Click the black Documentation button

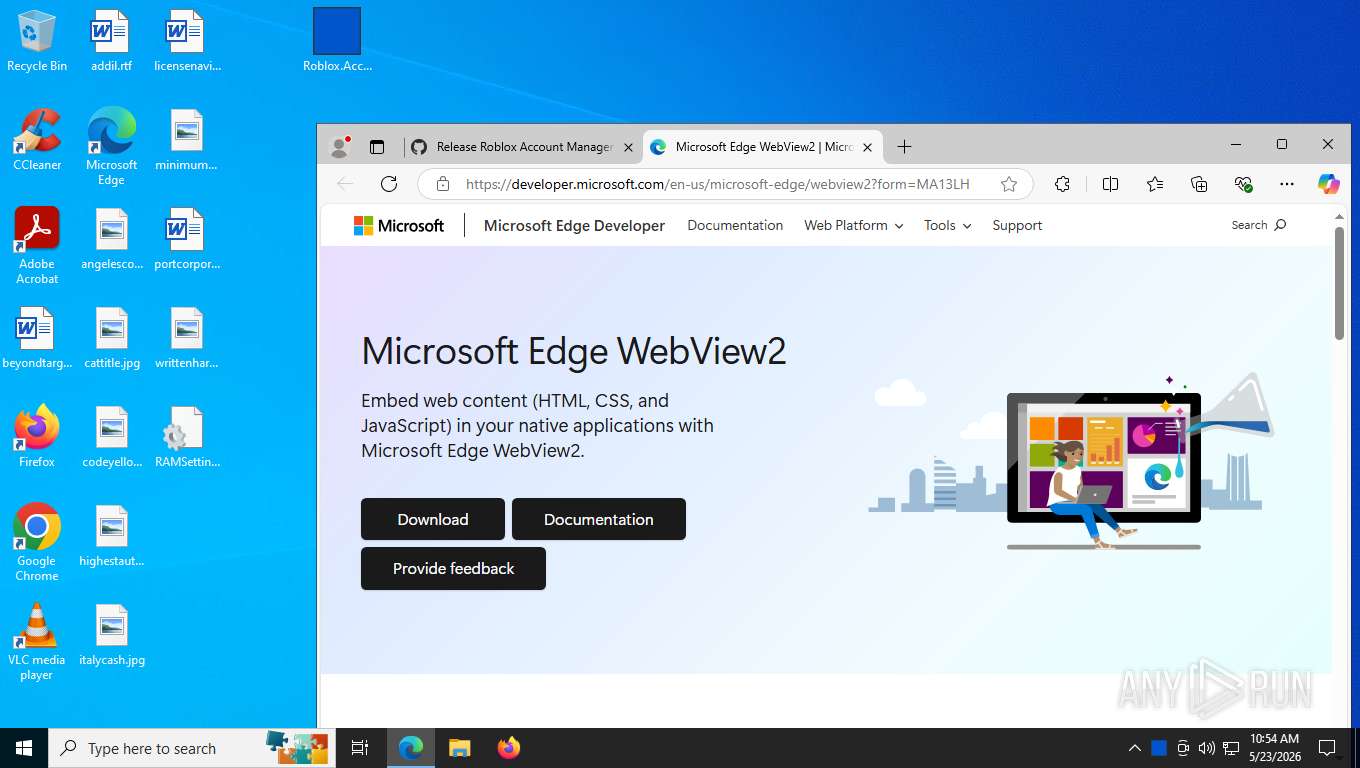(x=599, y=519)
